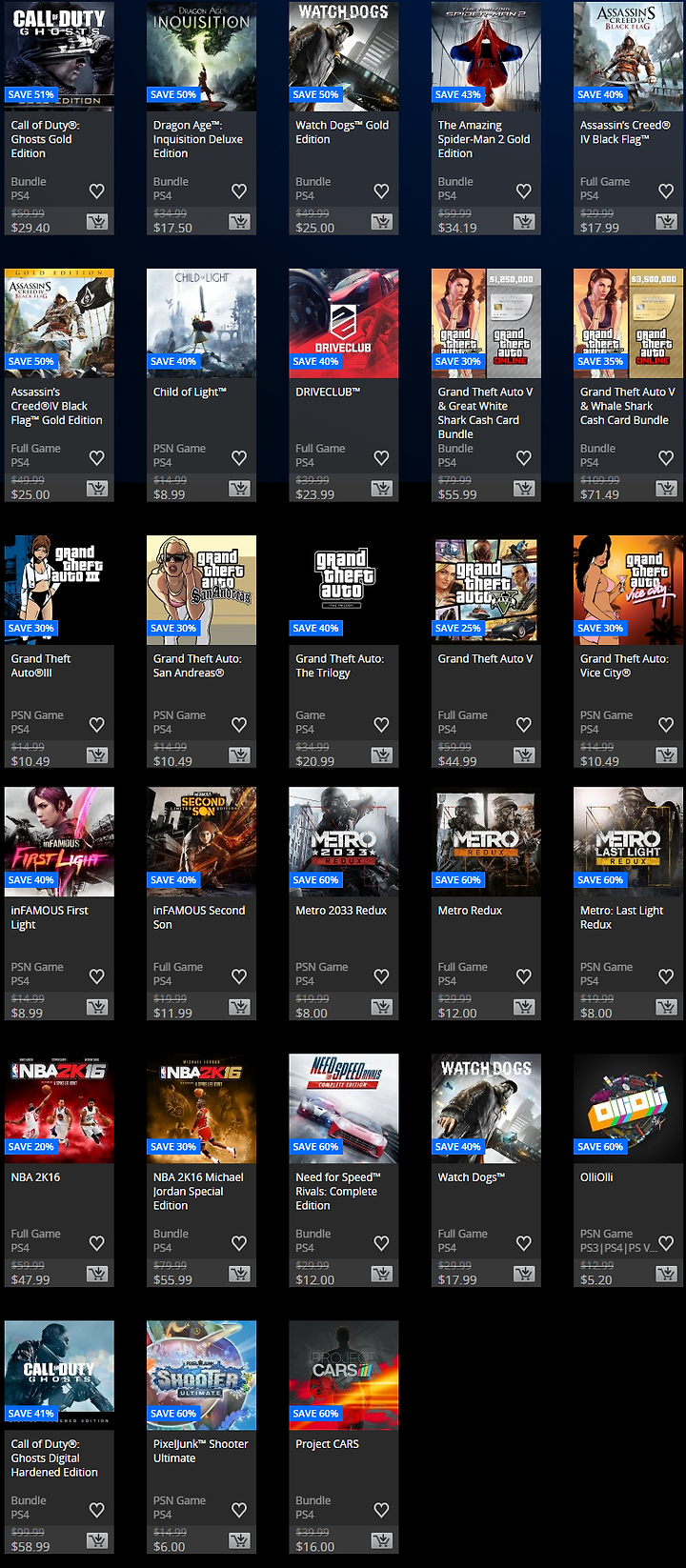Wishlist heart for DRIVECLUB
The height and width of the screenshot is (1568, 686).
[x=382, y=458]
